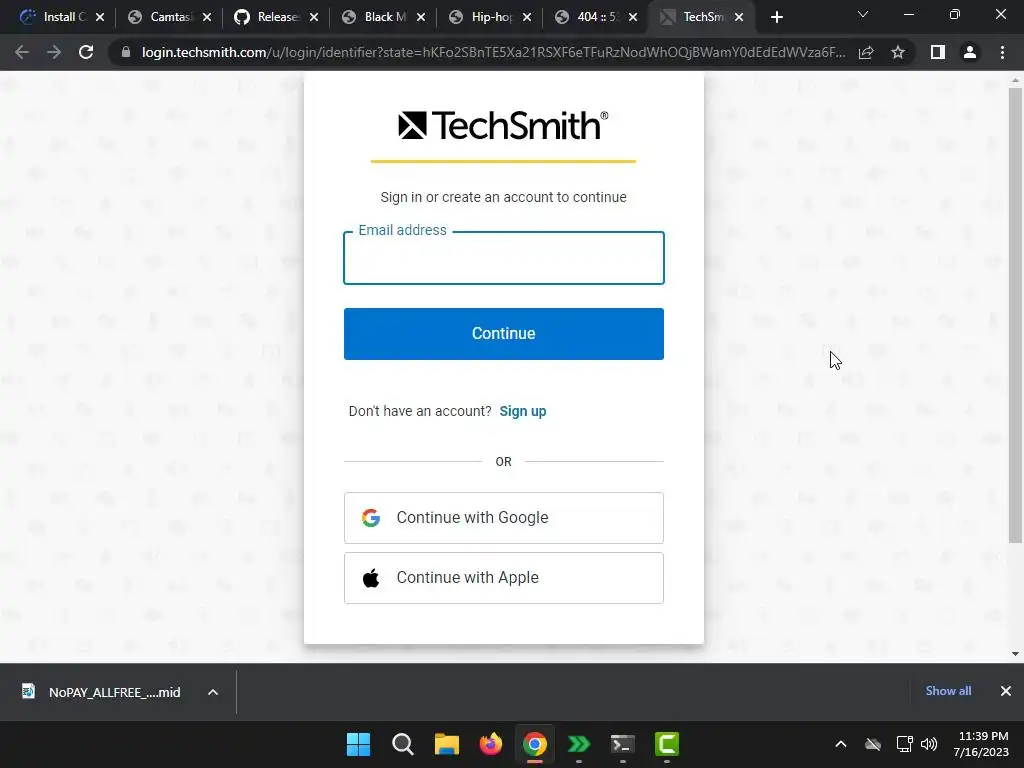Viewport: 1024px width, 768px height.
Task: Go forward to the next page
Action: (54, 52)
